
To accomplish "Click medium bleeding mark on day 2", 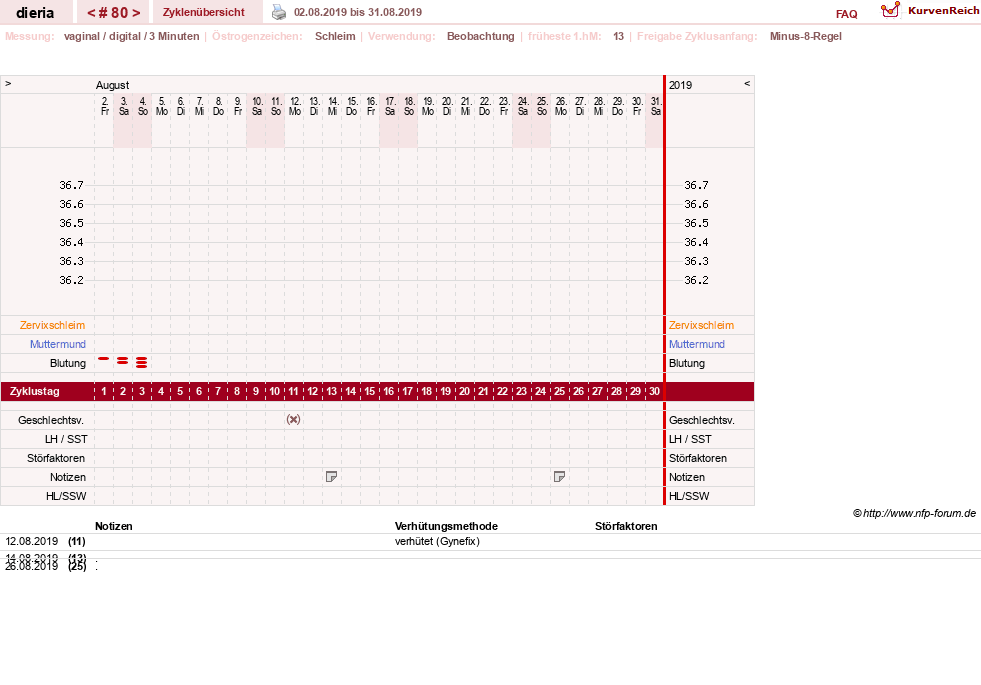I will pos(123,361).
